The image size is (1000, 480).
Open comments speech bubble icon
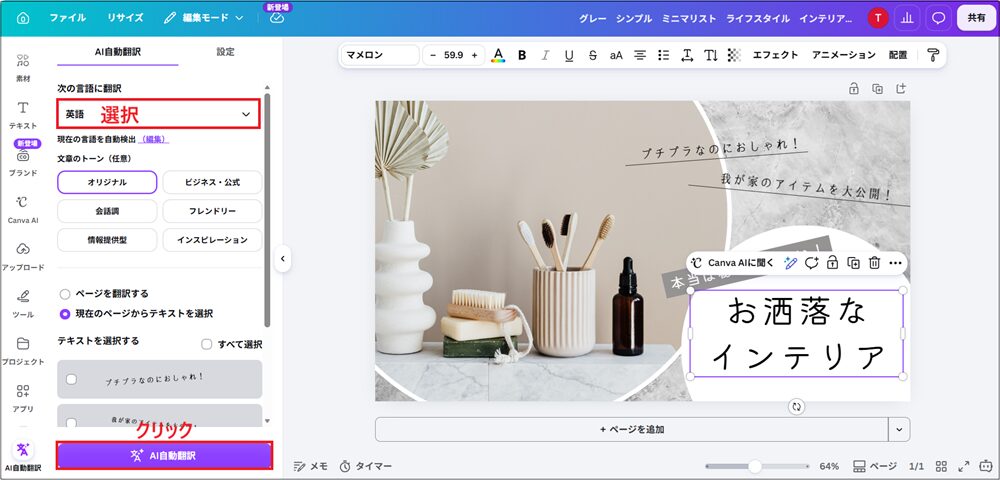click(938, 18)
